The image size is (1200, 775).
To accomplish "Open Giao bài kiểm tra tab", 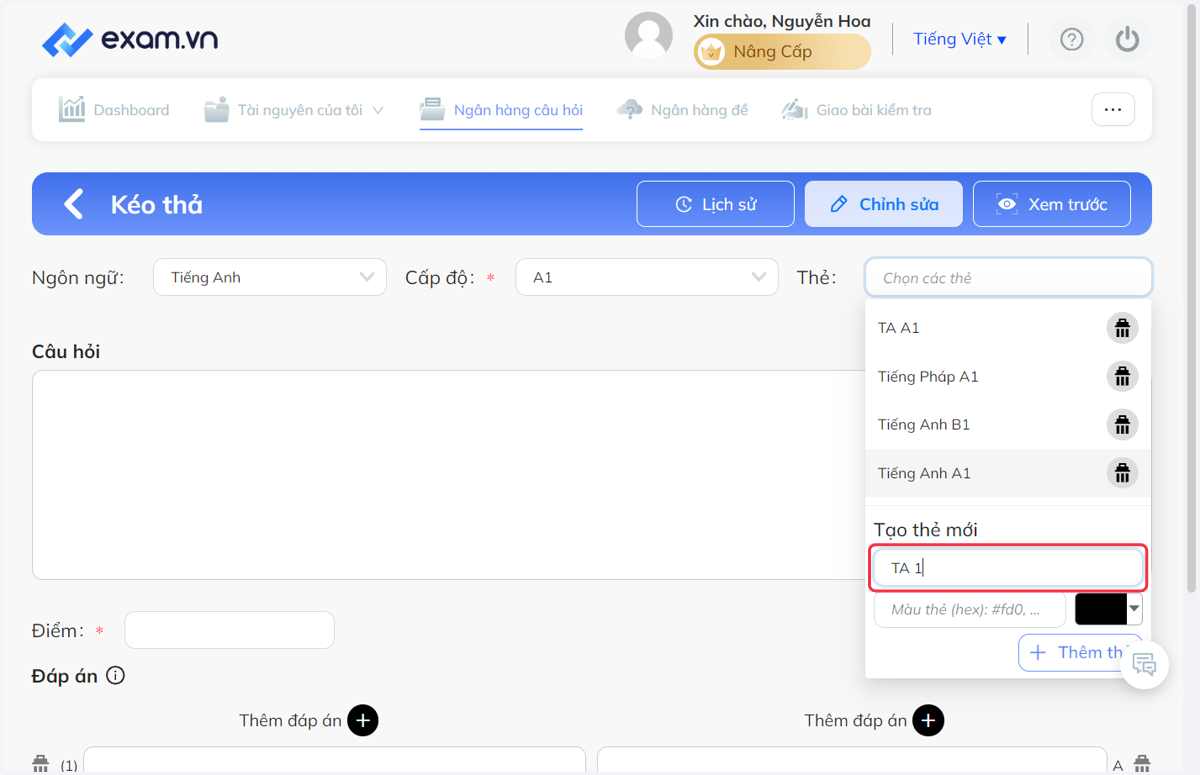I will tap(856, 110).
